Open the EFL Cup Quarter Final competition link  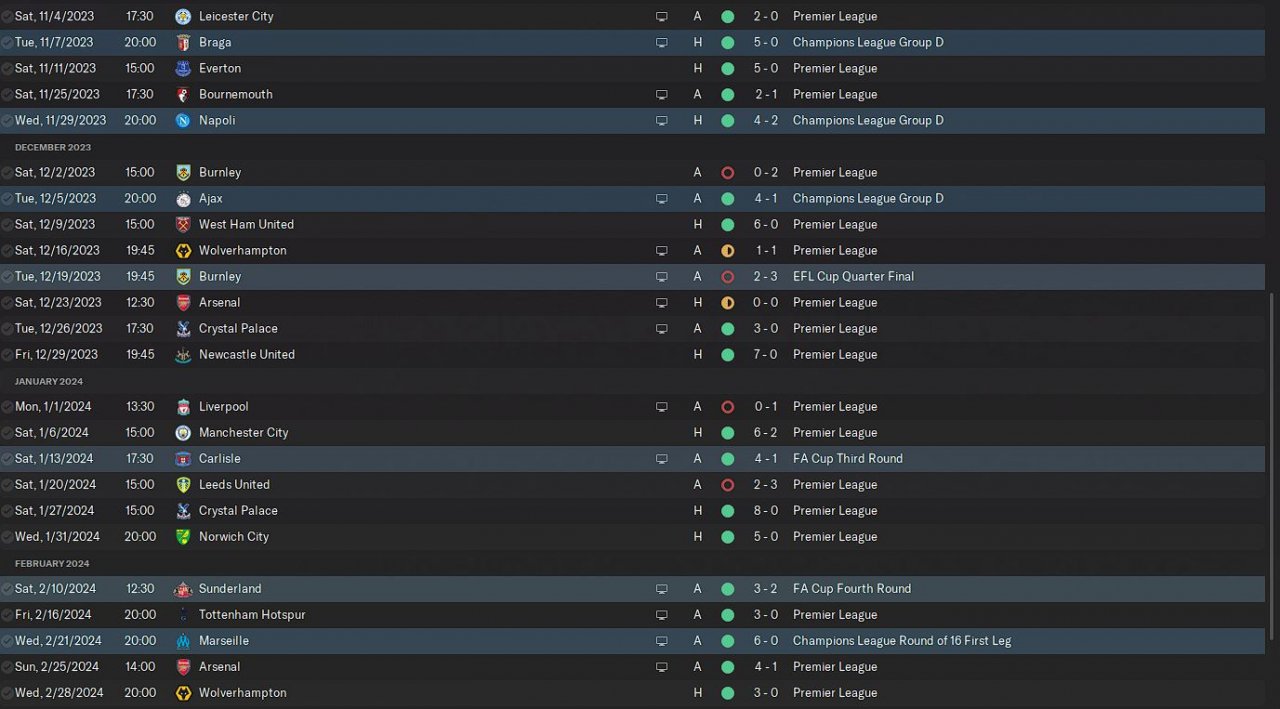point(853,276)
